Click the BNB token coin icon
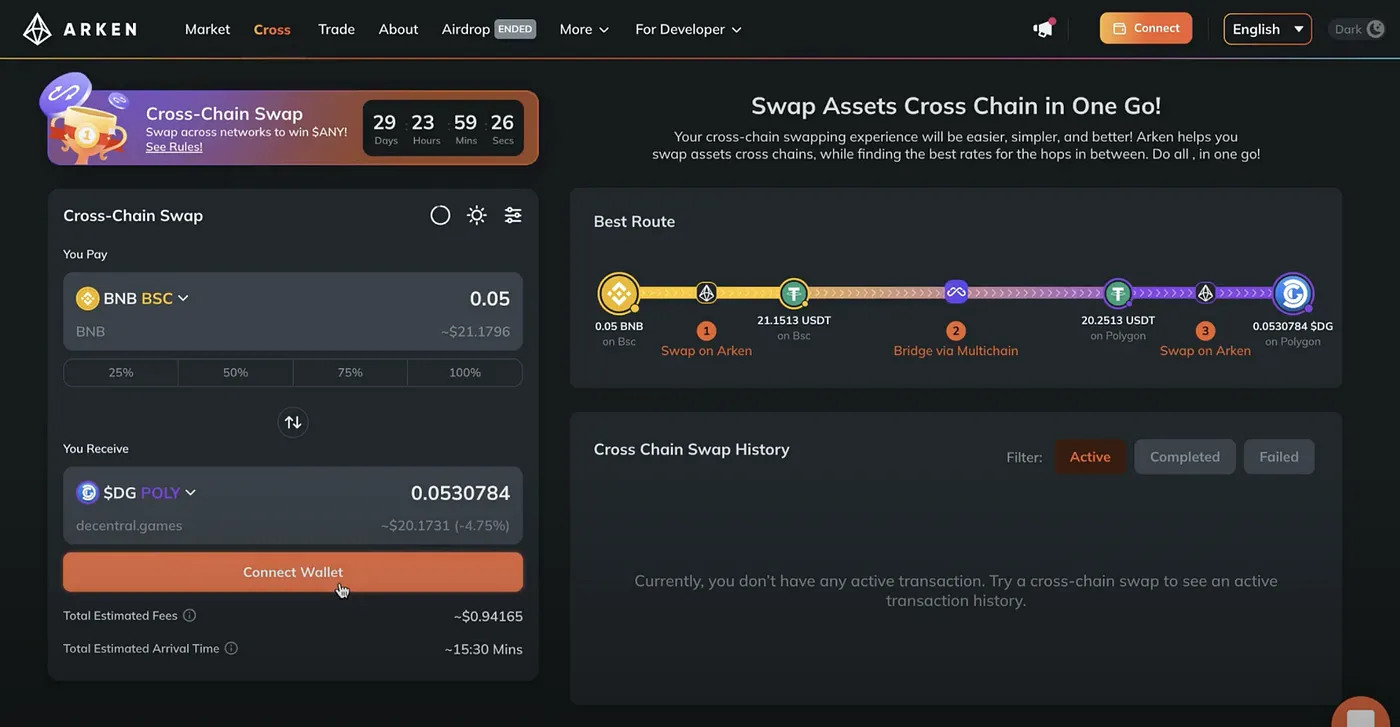The image size is (1400, 727). [88, 298]
